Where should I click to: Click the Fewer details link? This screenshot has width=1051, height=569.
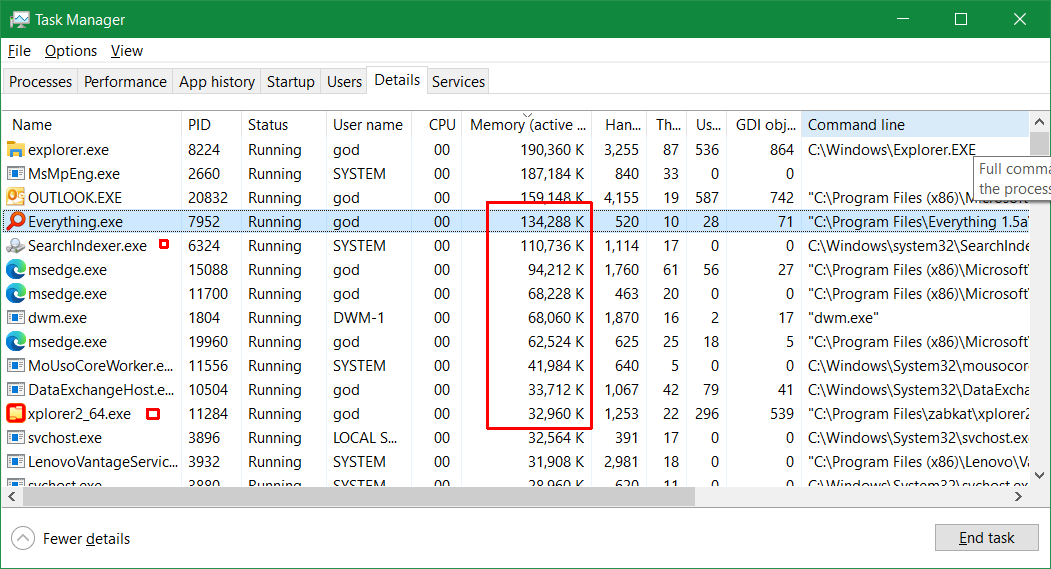coord(86,539)
